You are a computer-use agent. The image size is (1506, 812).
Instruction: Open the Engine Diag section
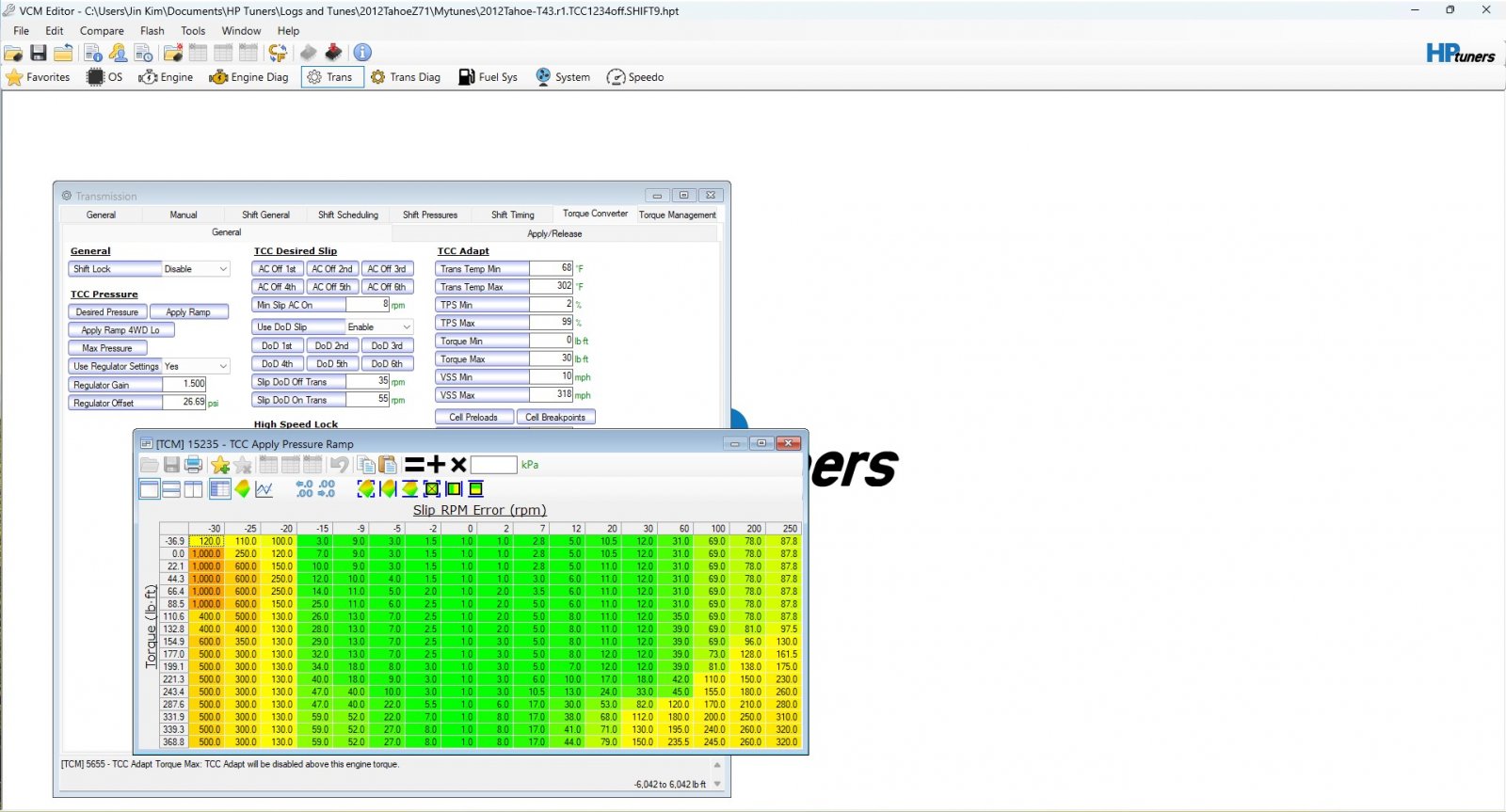pyautogui.click(x=248, y=77)
